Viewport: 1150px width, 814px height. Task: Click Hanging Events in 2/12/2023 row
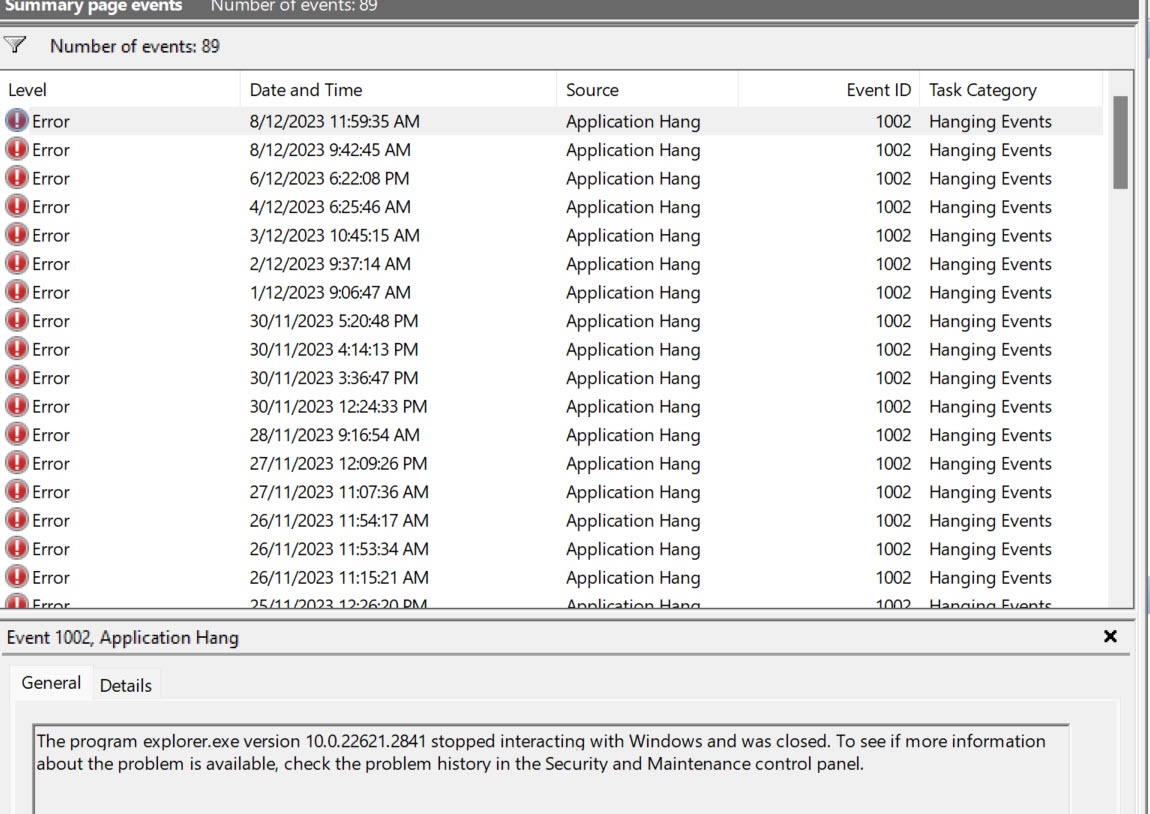[x=990, y=264]
